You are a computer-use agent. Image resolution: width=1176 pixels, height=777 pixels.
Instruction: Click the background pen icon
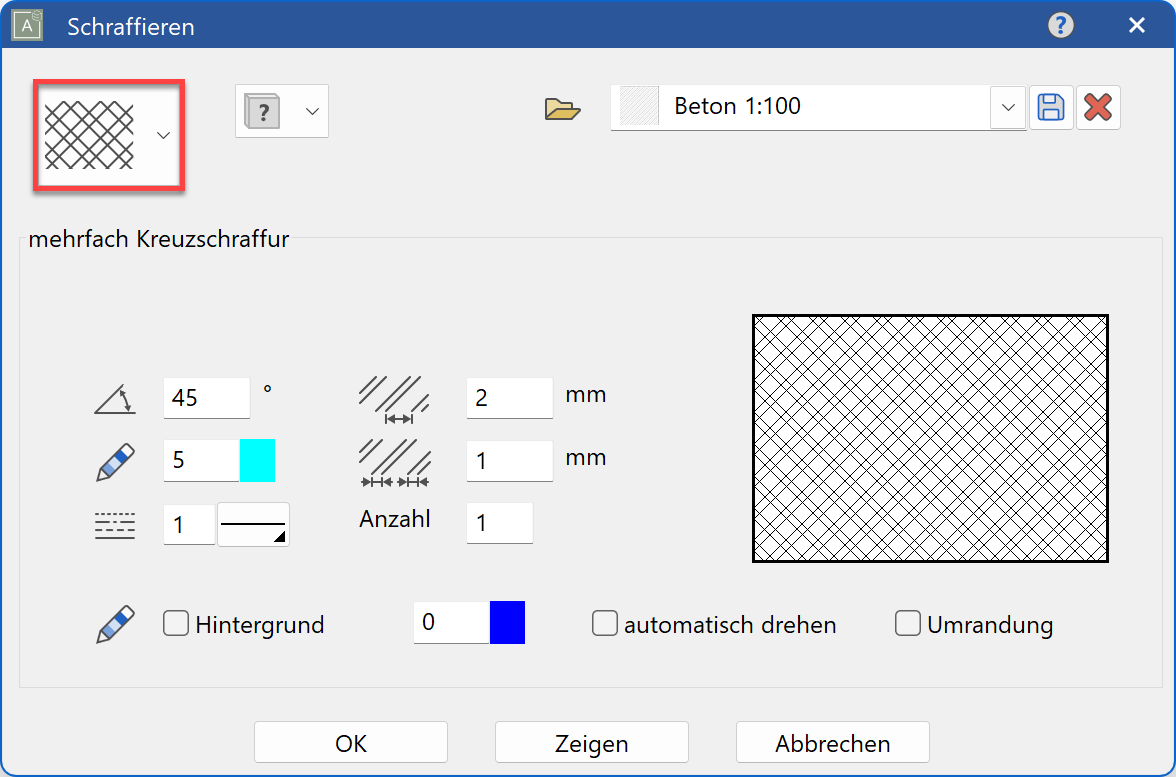pos(114,623)
